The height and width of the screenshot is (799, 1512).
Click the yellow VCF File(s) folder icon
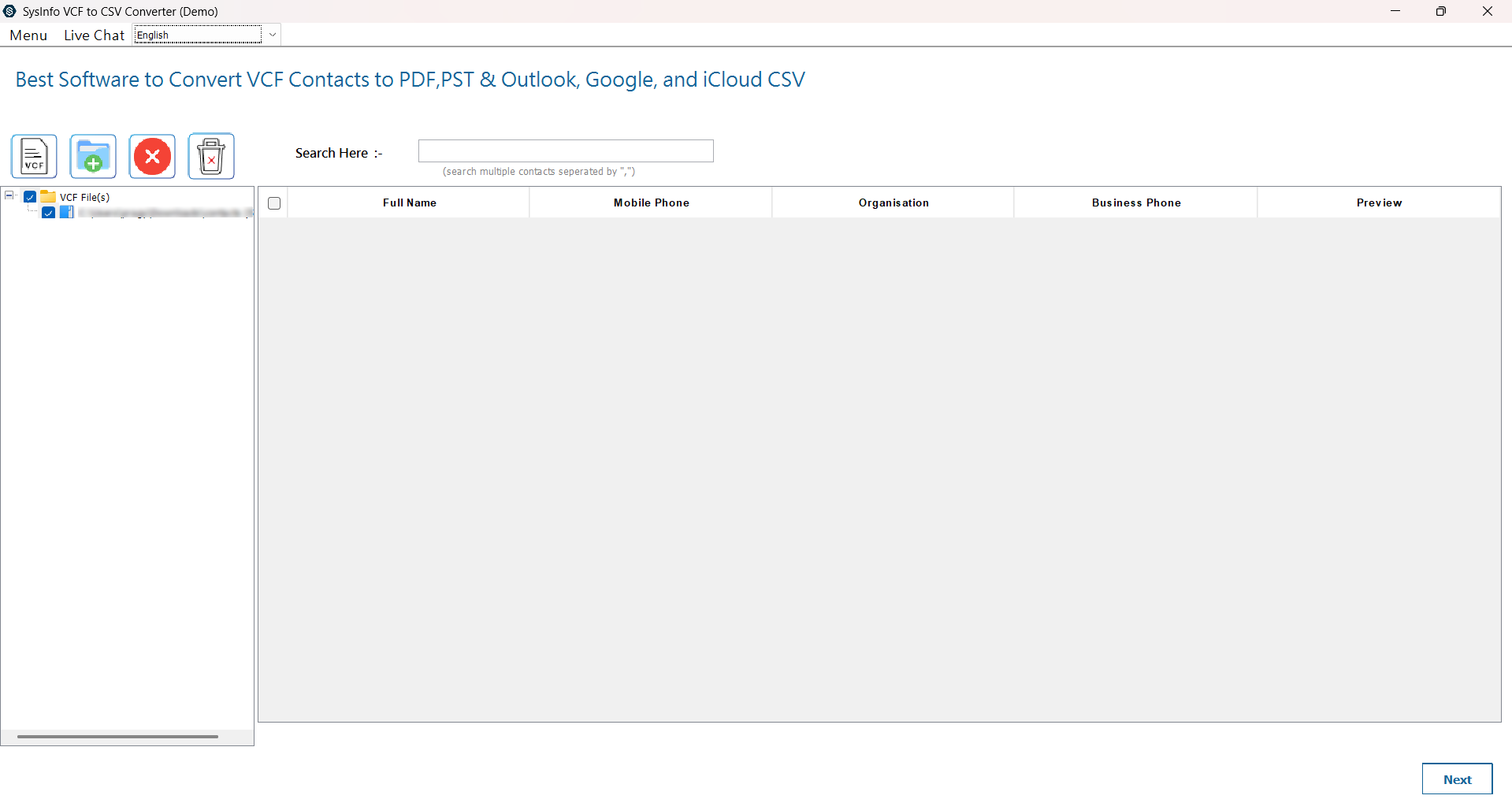click(x=49, y=197)
